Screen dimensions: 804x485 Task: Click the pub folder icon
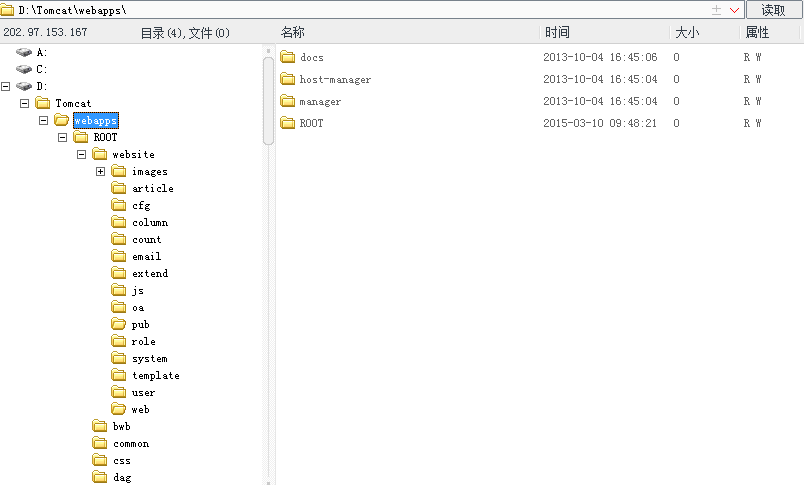tap(118, 324)
